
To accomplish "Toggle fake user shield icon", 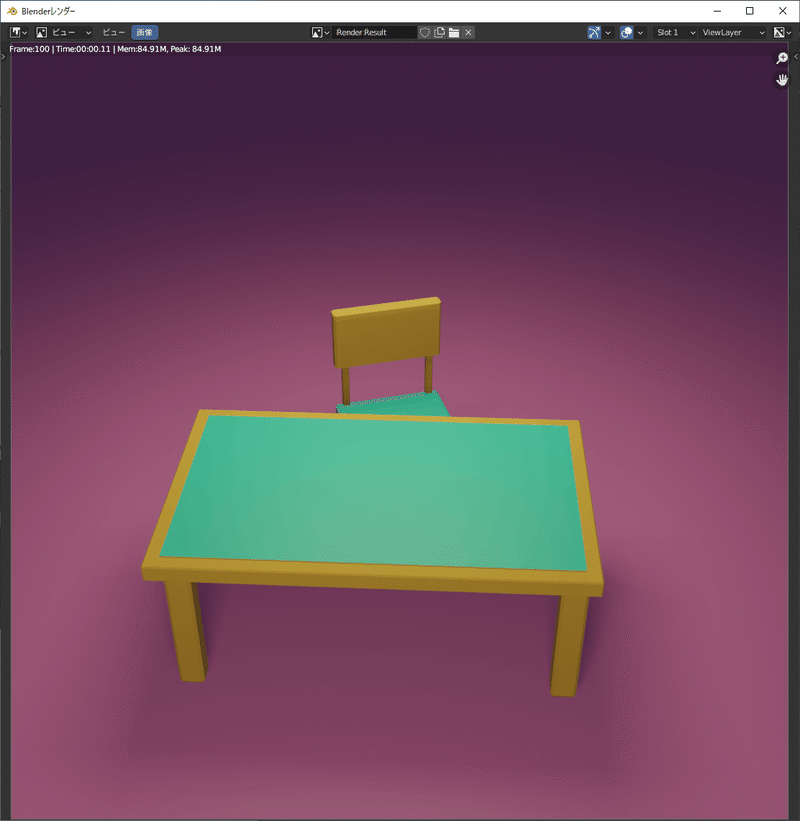I will (x=425, y=32).
